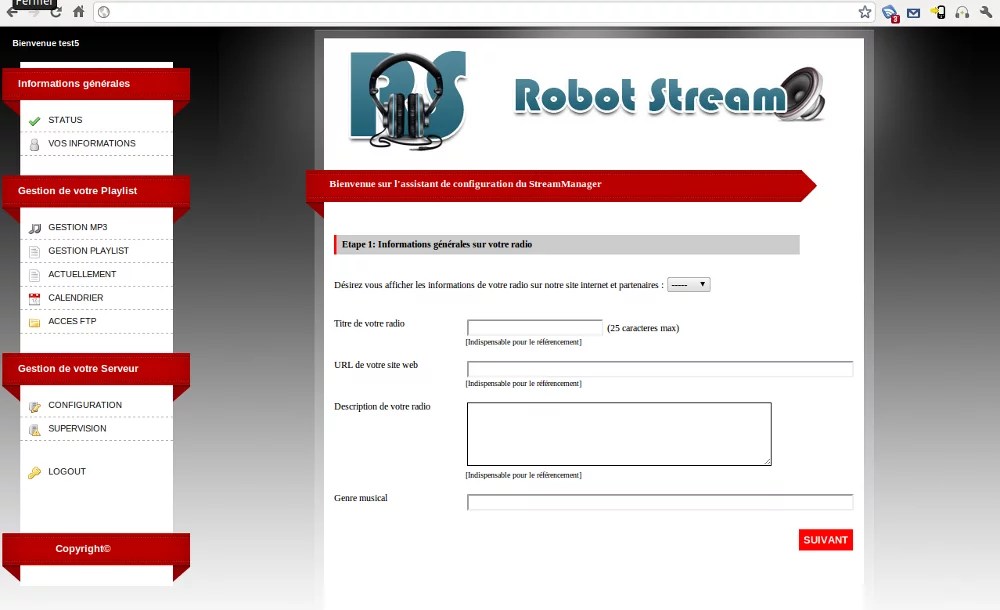This screenshot has height=610, width=1000.
Task: Click inside the Description de votre radio textarea
Action: coord(619,434)
